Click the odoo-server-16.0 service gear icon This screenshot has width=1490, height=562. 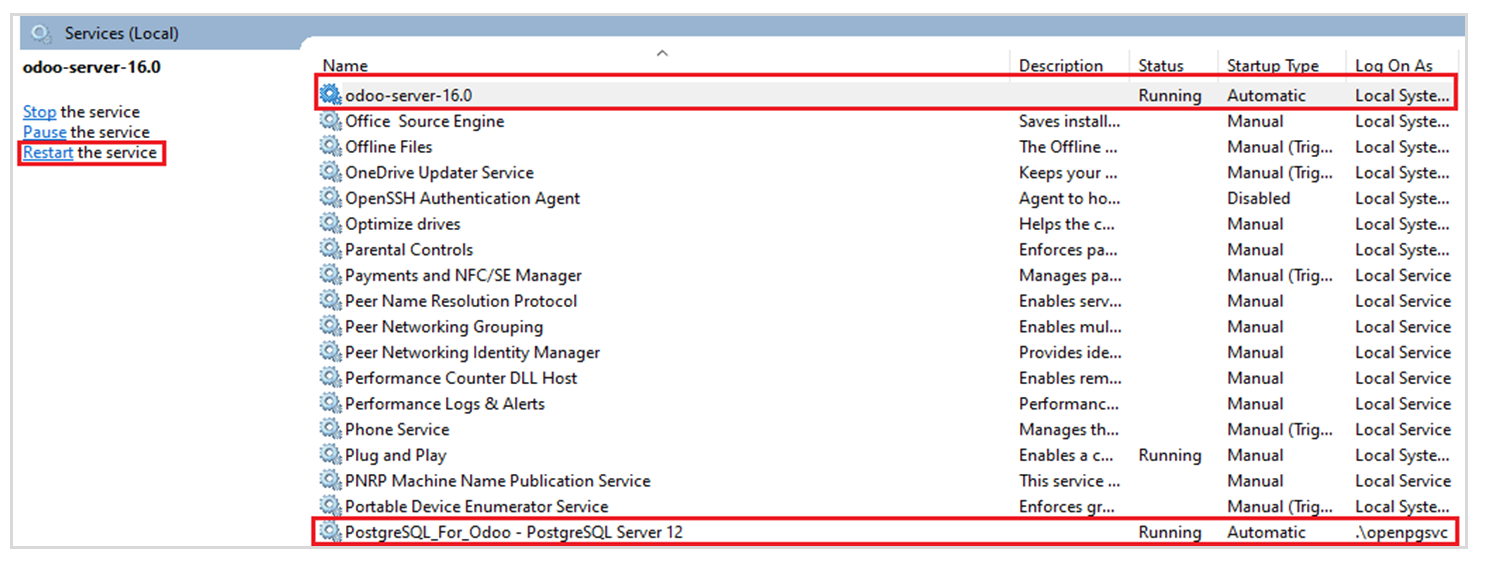pyautogui.click(x=330, y=96)
